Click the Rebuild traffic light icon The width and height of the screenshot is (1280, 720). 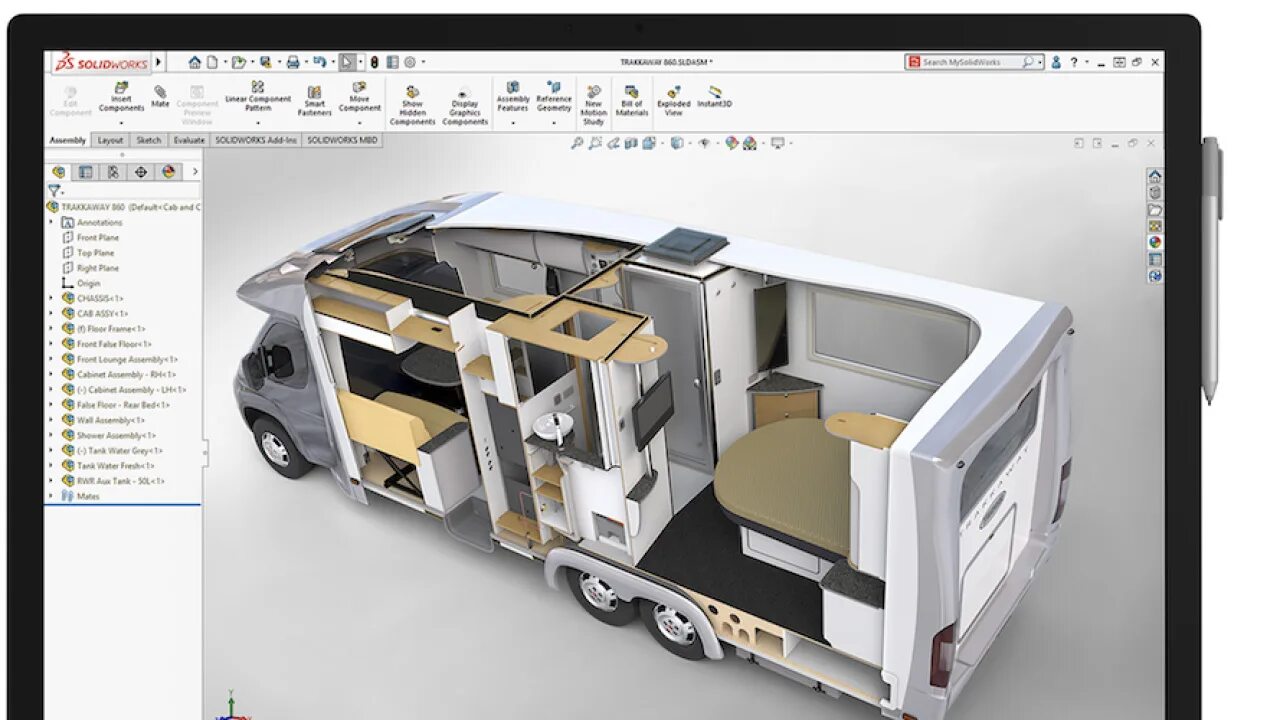[x=374, y=62]
